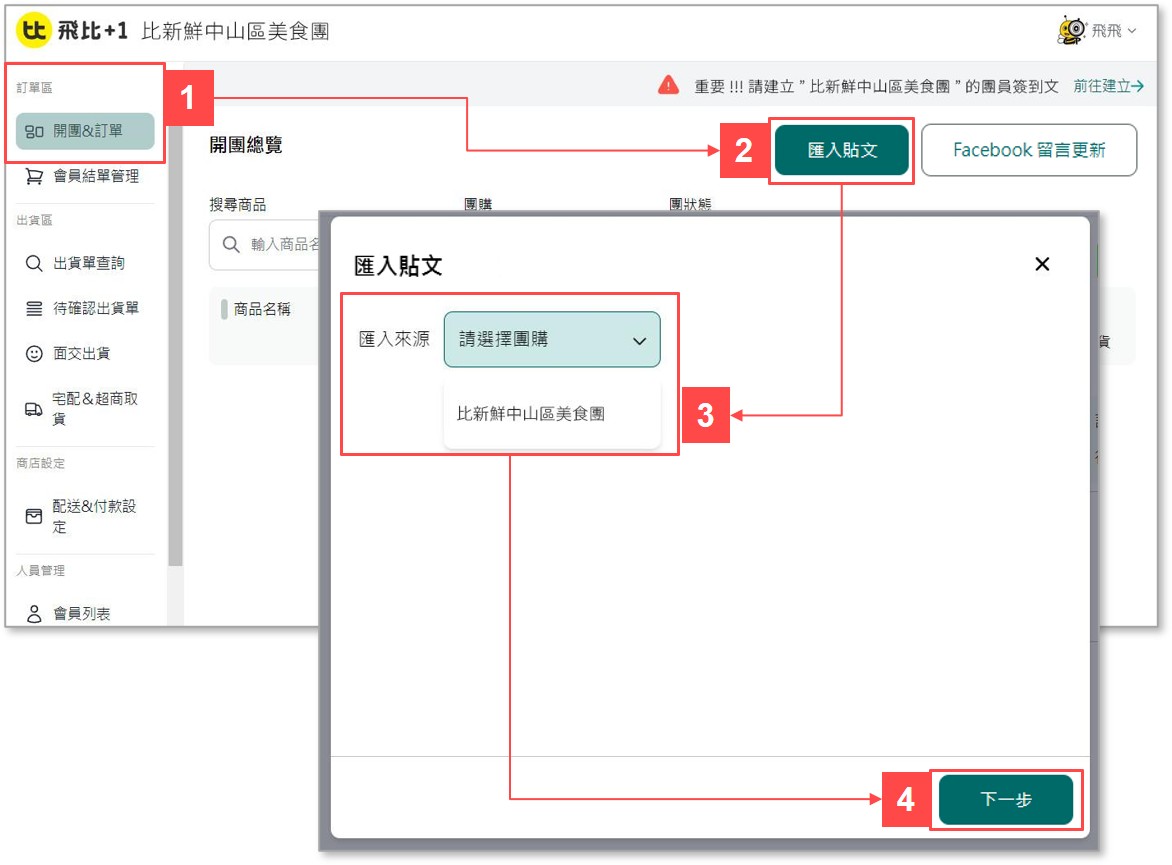1172x865 pixels.
Task: Click the chevron arrow in 請選擇團購 dropdown
Action: pyautogui.click(x=639, y=341)
